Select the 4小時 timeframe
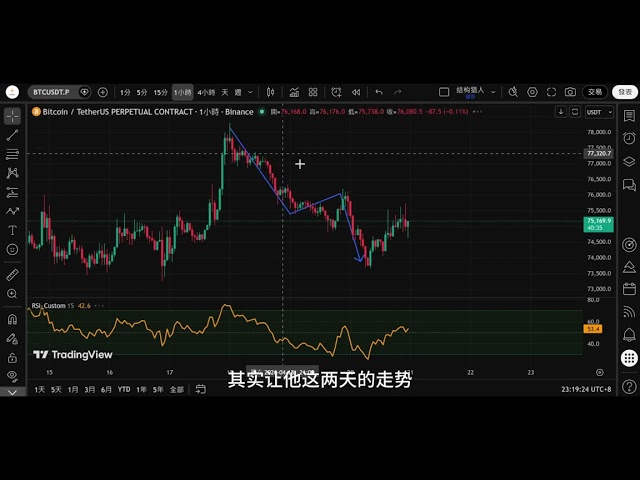 pyautogui.click(x=206, y=92)
